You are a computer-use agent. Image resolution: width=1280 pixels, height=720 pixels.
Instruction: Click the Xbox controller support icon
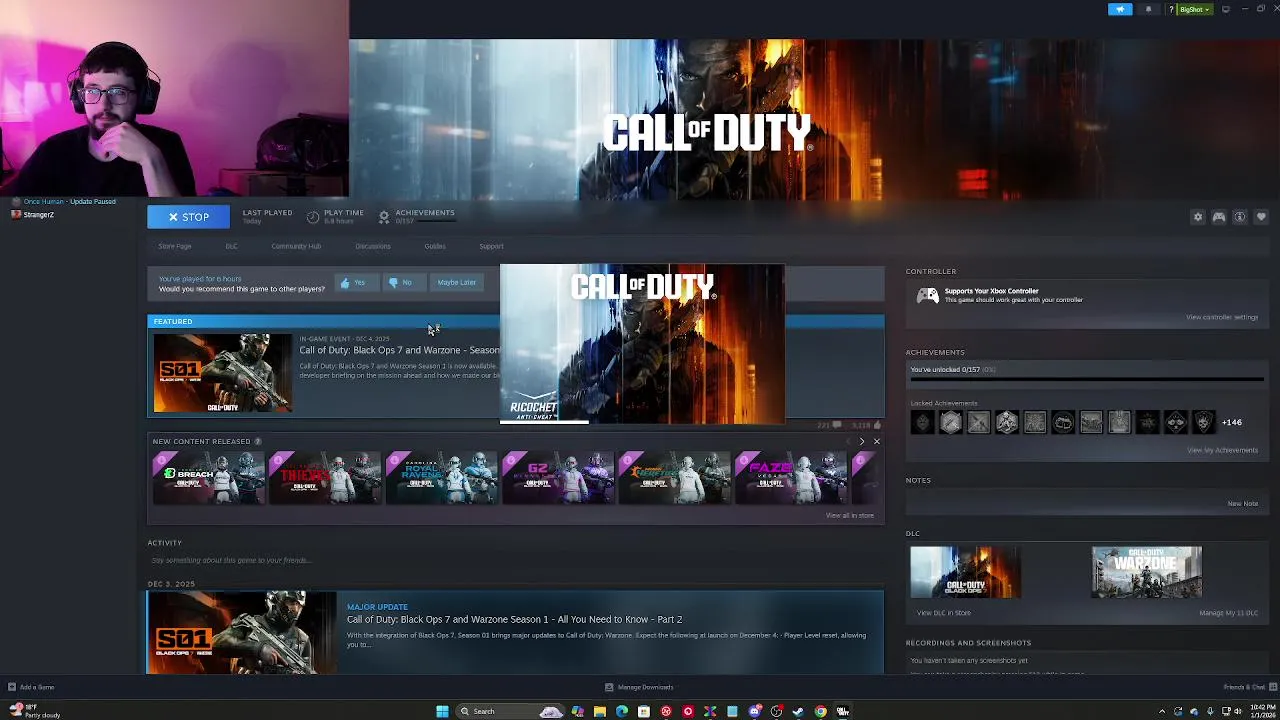click(928, 295)
